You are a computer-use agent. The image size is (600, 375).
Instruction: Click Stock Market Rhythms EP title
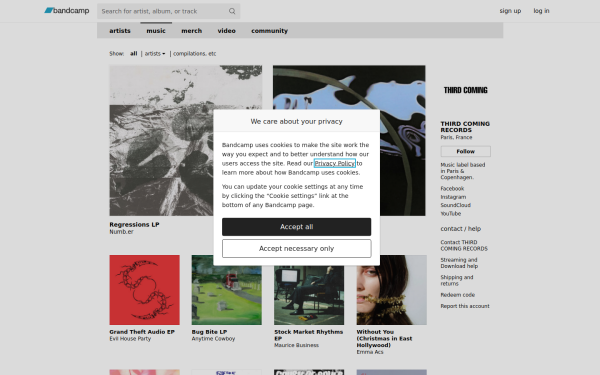[308, 335]
